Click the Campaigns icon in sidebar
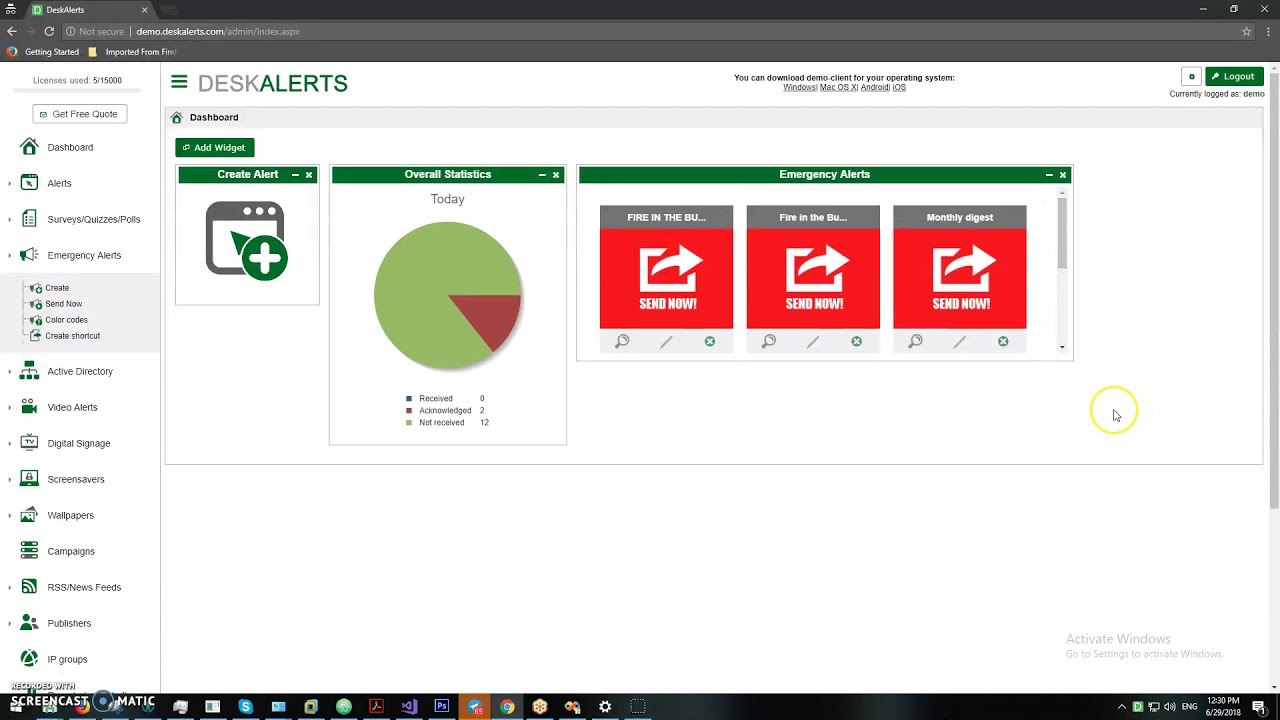The height and width of the screenshot is (720, 1280). tap(29, 551)
